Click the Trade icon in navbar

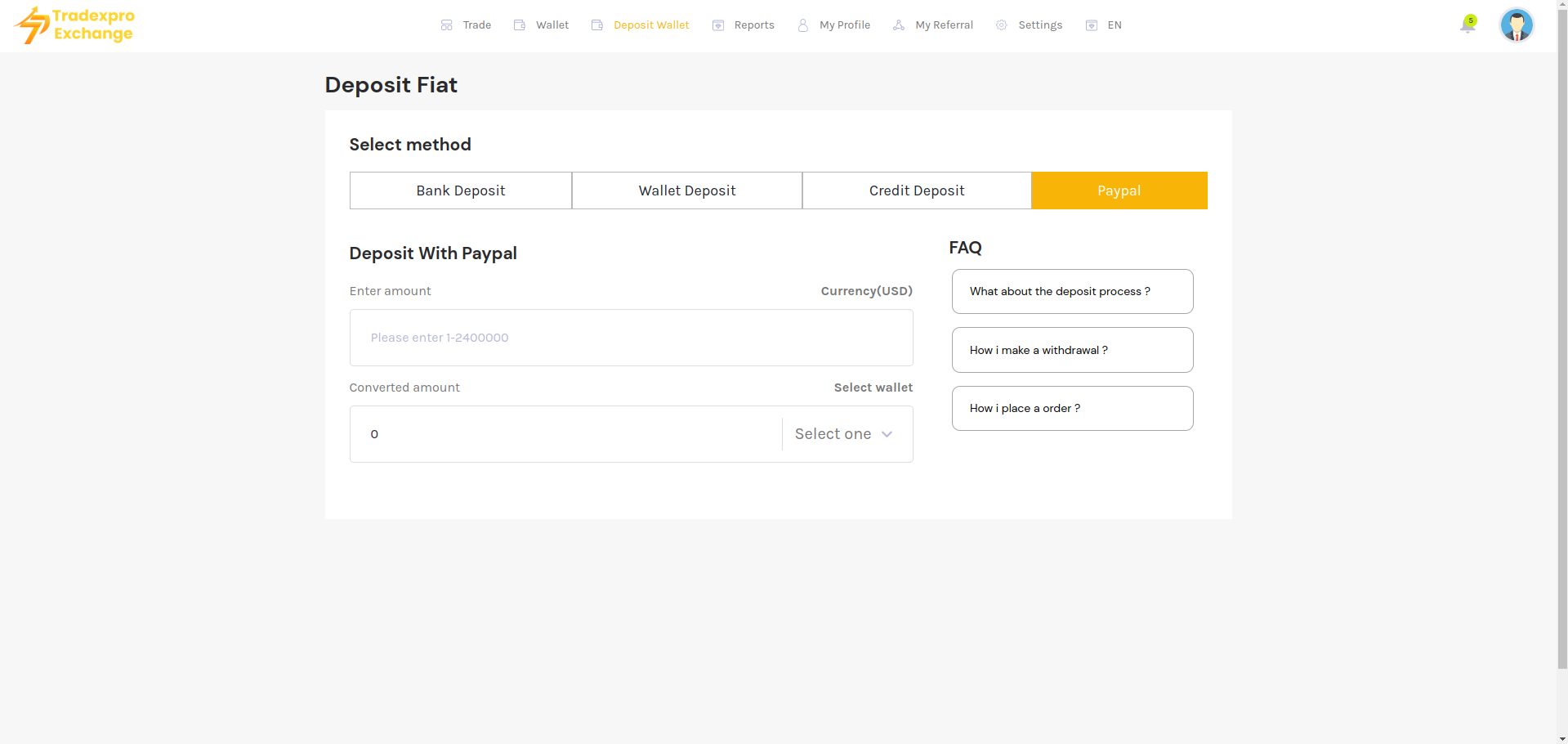coord(446,25)
